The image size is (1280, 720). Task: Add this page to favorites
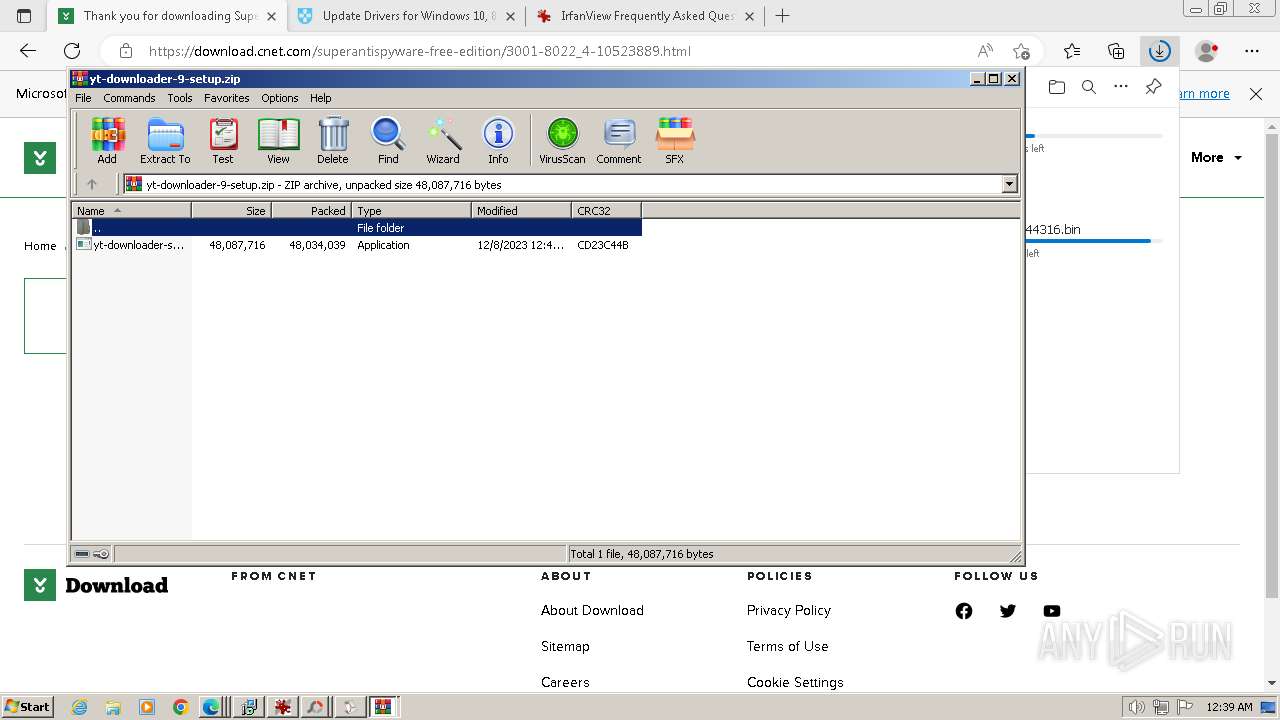(1021, 51)
